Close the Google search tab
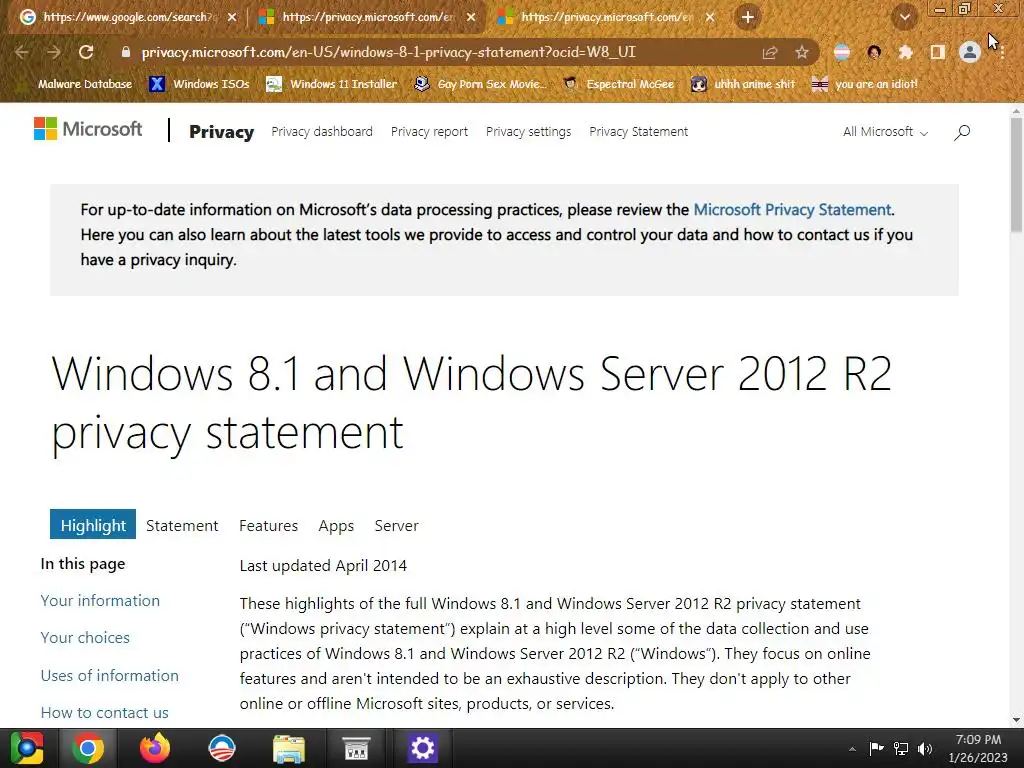 click(232, 18)
